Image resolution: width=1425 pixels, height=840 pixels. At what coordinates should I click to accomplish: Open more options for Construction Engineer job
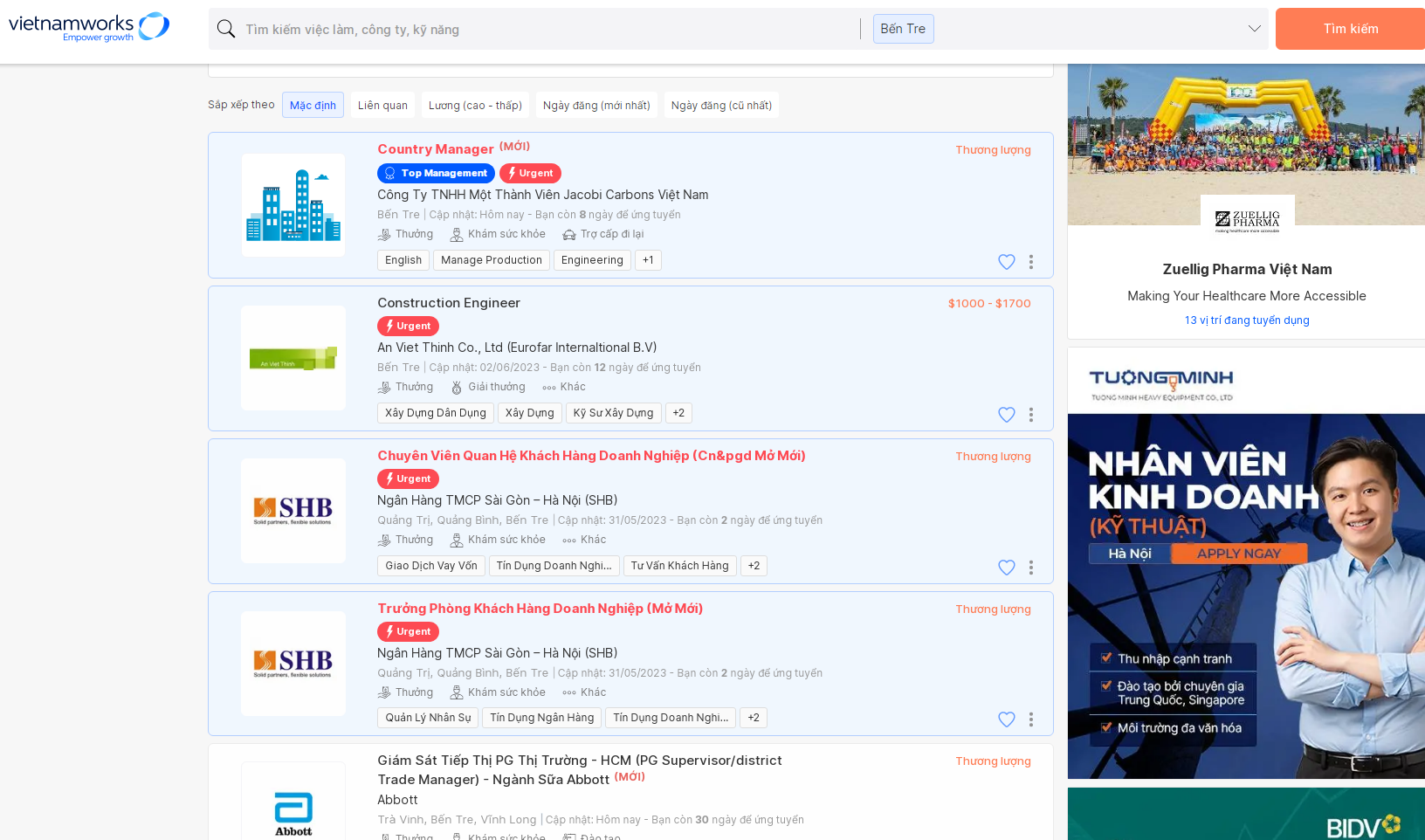coord(1031,415)
